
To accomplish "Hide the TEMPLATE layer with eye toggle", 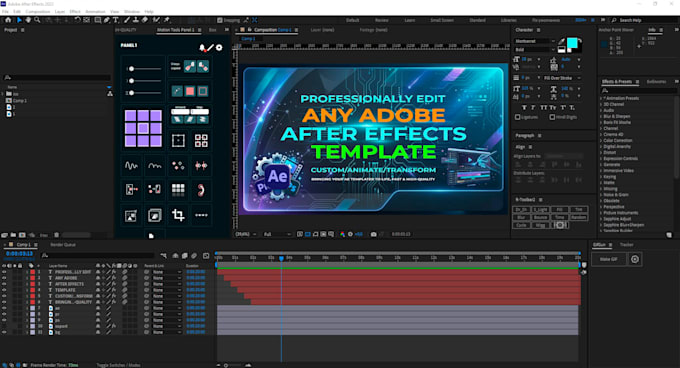I will pos(4,290).
